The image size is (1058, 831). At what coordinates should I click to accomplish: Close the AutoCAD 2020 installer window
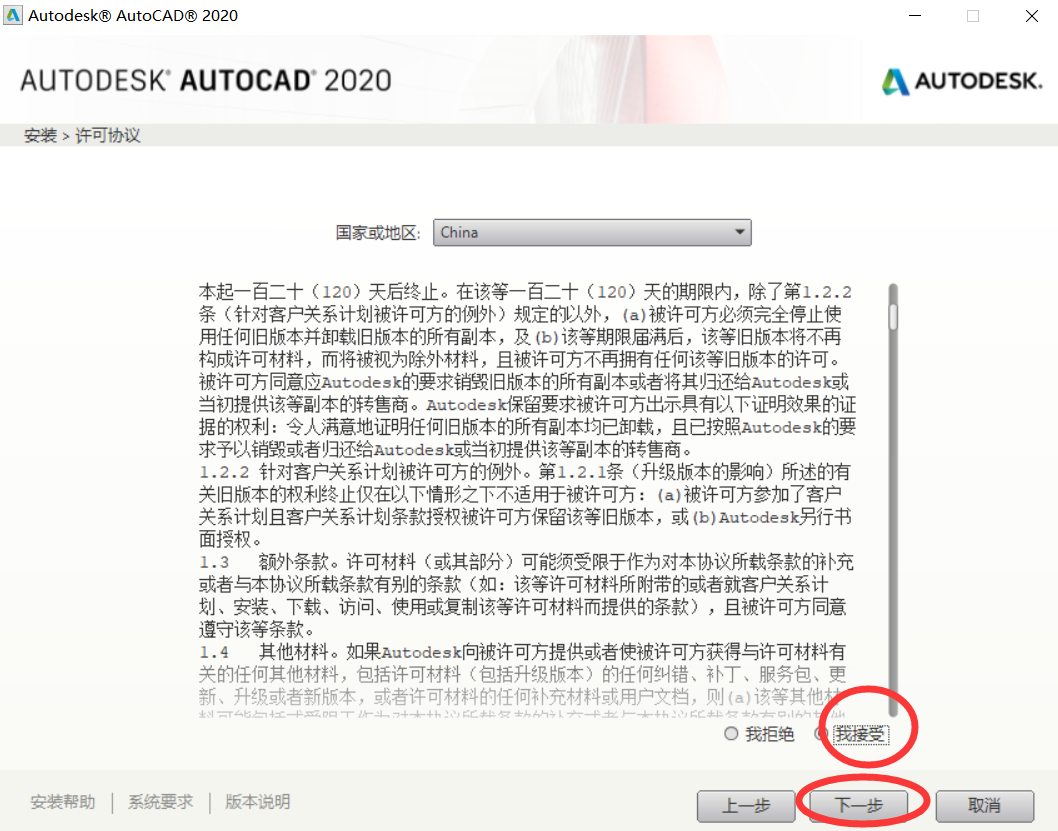pos(1032,16)
